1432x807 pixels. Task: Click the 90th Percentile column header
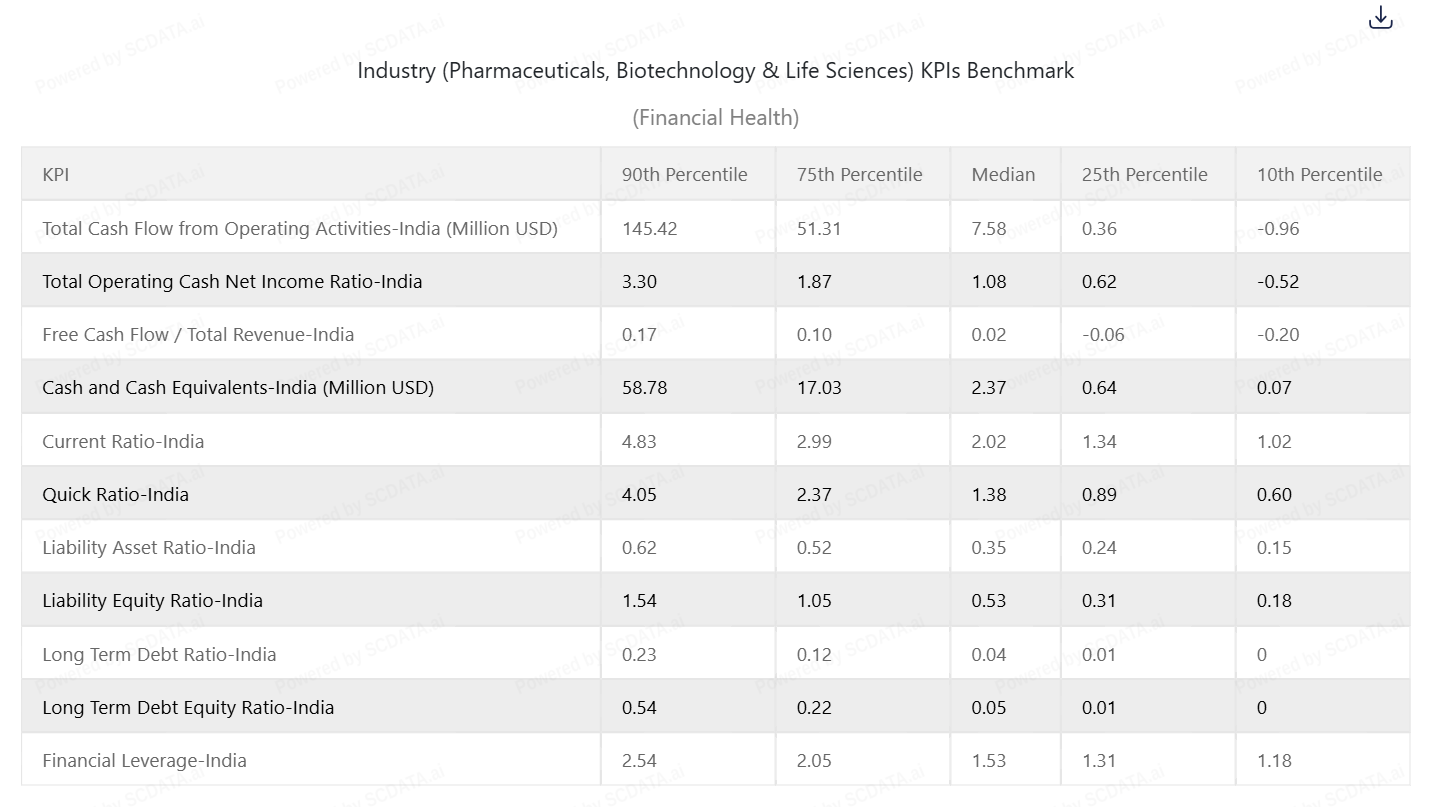[684, 174]
